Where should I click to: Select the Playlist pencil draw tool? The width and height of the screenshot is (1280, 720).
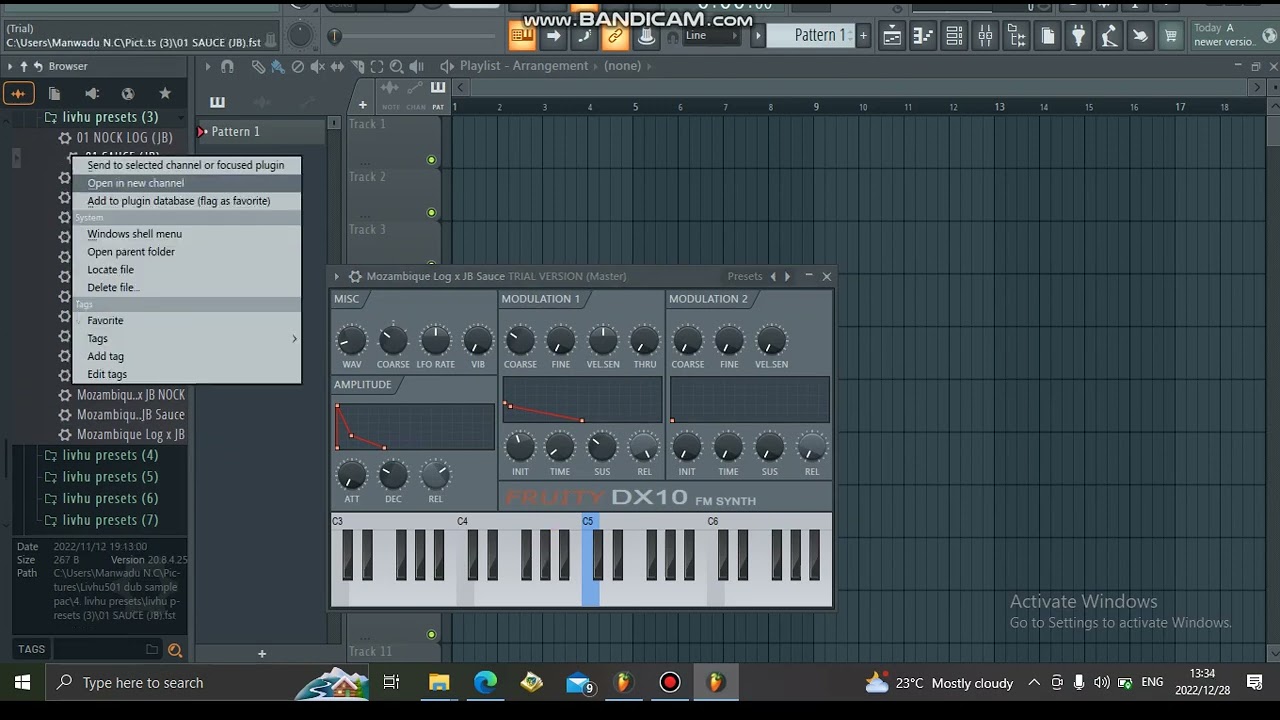258,67
